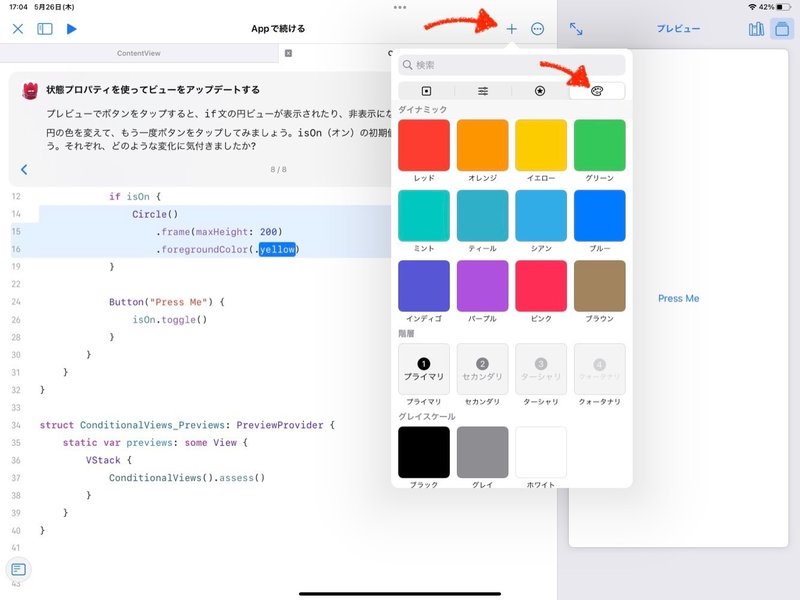Screen dimensions: 800x600
Task: Toggle the preview panel icon
Action: pyautogui.click(x=782, y=29)
